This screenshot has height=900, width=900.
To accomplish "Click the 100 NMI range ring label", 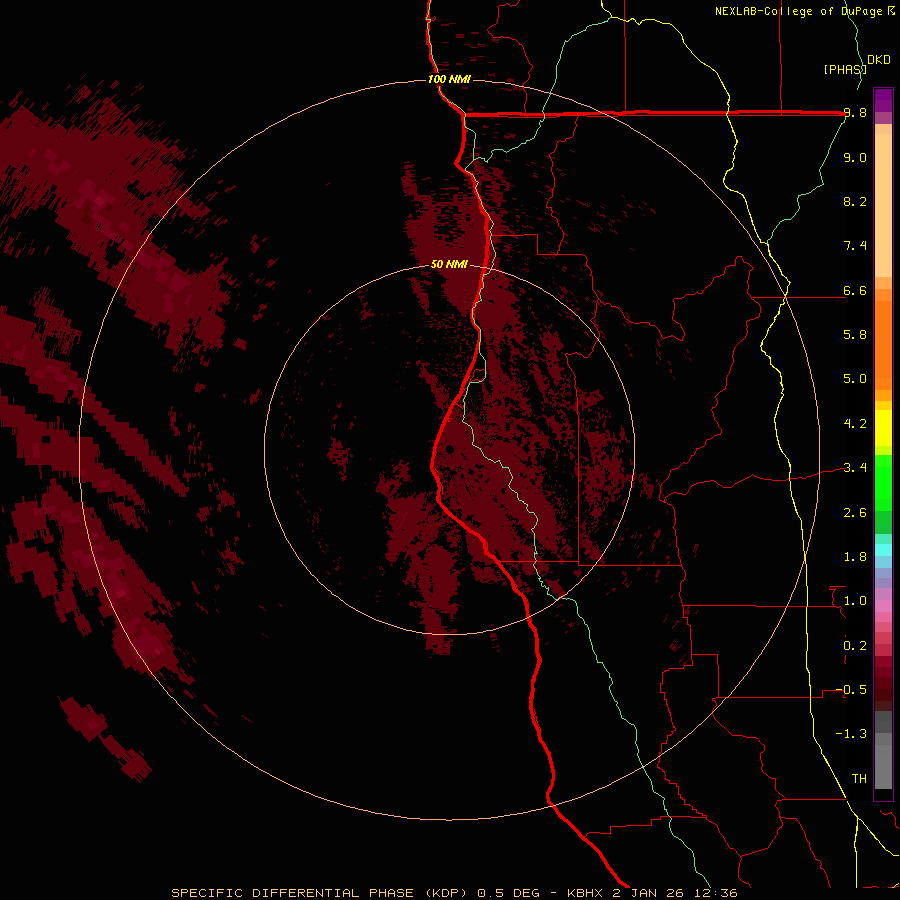I will (x=449, y=79).
